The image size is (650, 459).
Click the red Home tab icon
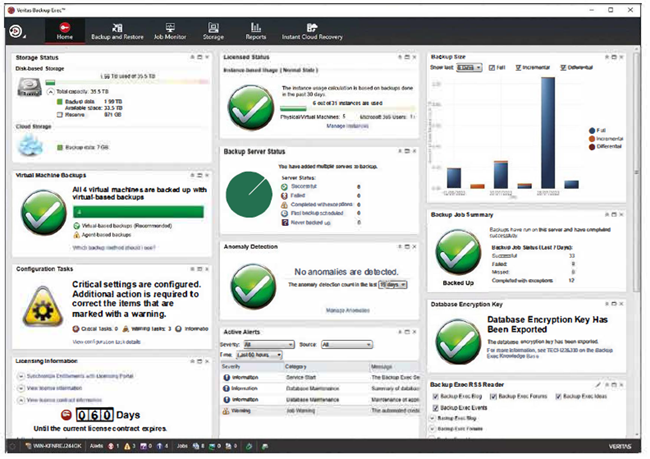tap(65, 28)
